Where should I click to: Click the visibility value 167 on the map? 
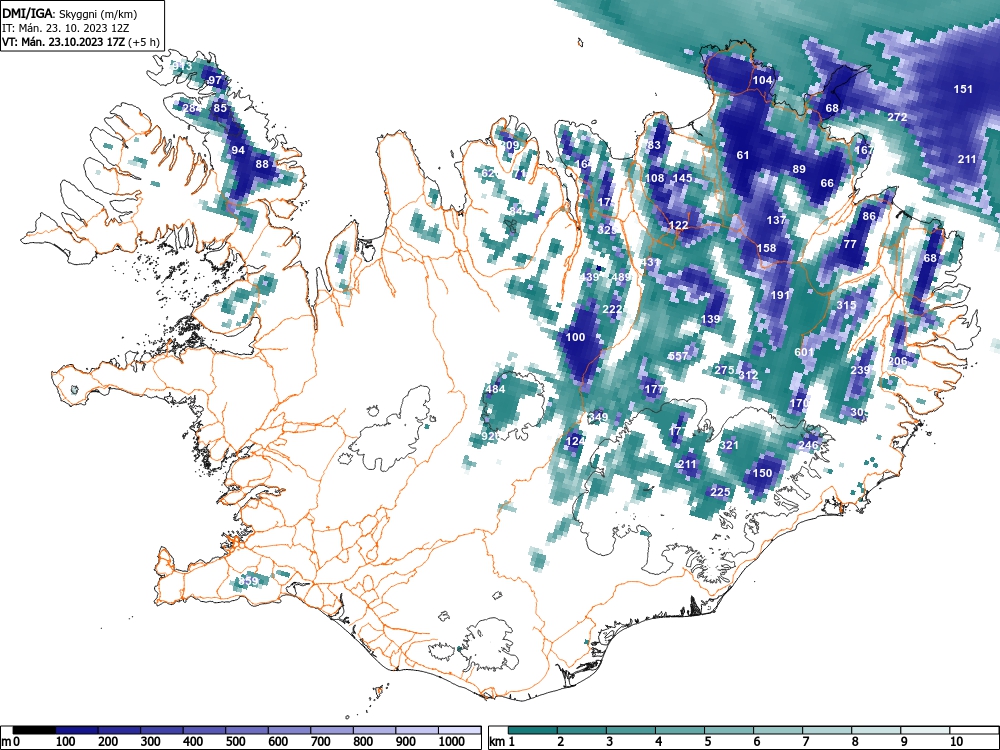click(x=864, y=150)
